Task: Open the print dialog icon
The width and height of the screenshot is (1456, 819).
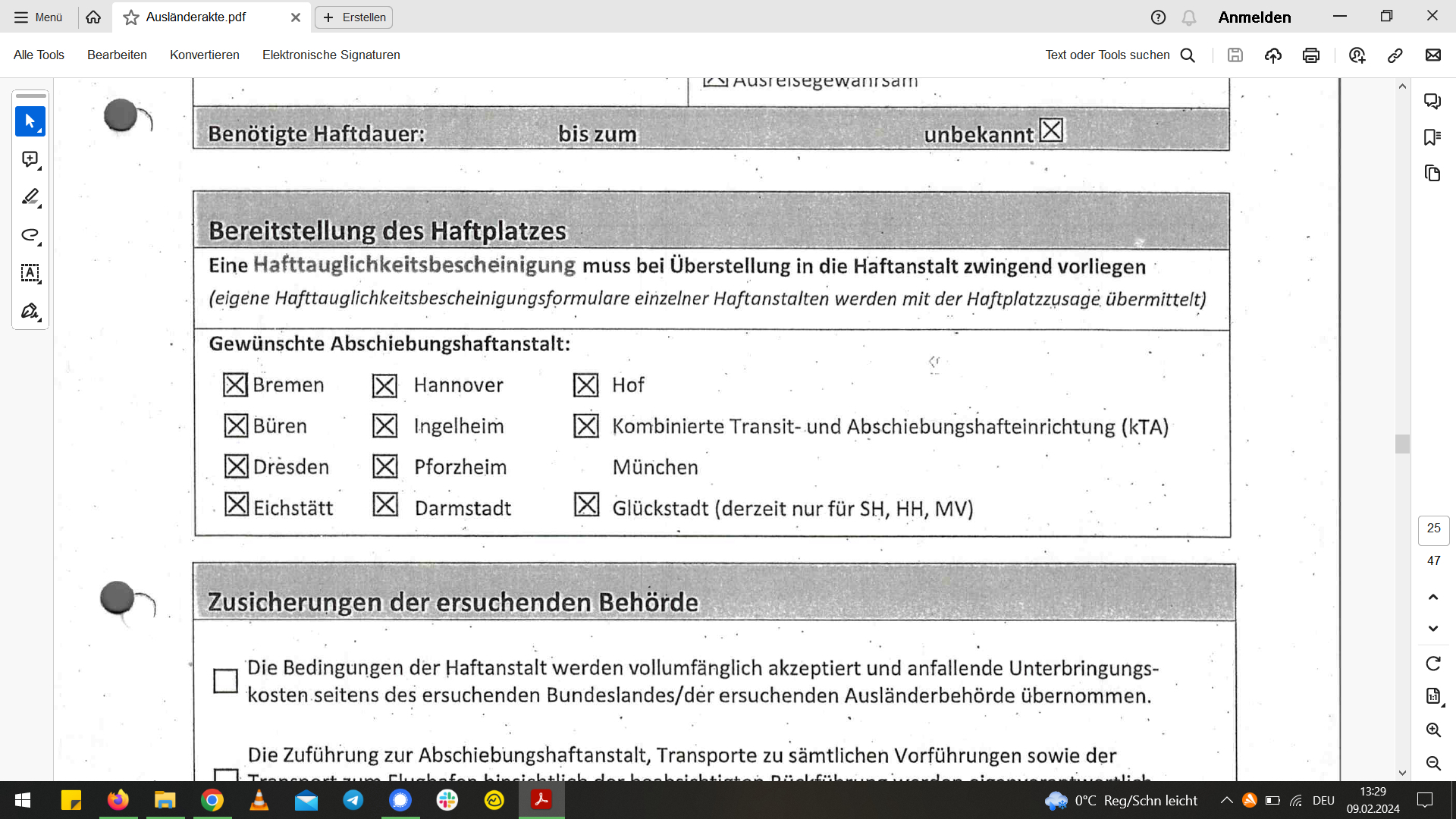Action: coord(1310,55)
